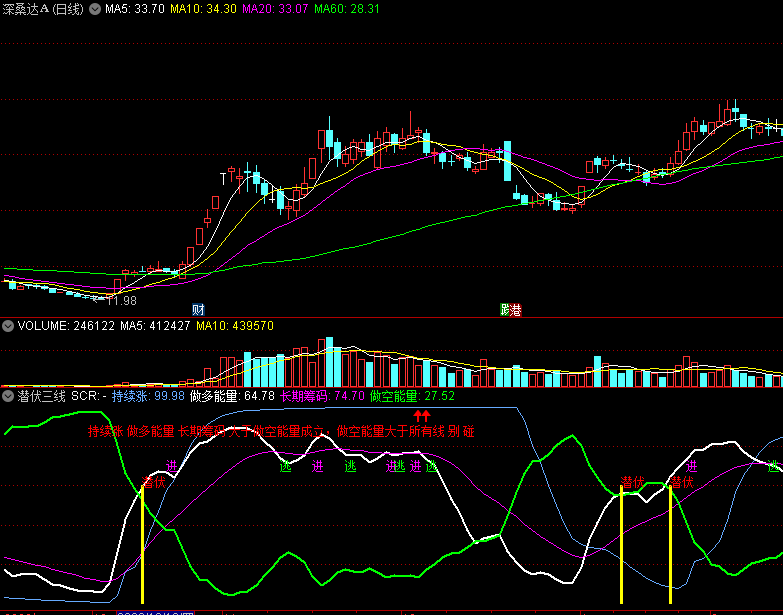Select the leftmost yellow vertical signal bar
The width and height of the screenshot is (783, 615).
coord(142,545)
